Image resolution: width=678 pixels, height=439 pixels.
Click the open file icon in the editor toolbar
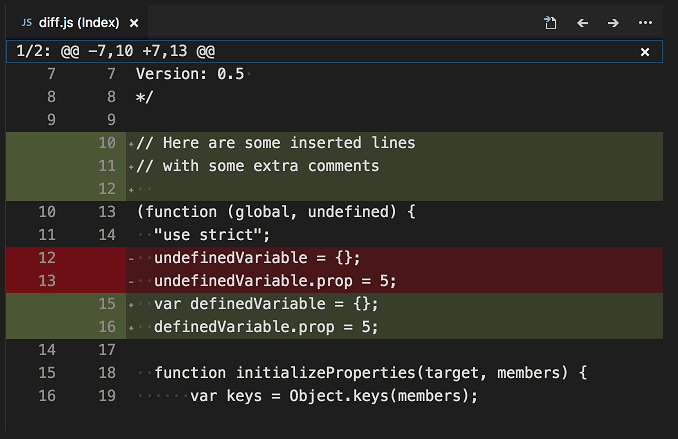click(x=550, y=22)
